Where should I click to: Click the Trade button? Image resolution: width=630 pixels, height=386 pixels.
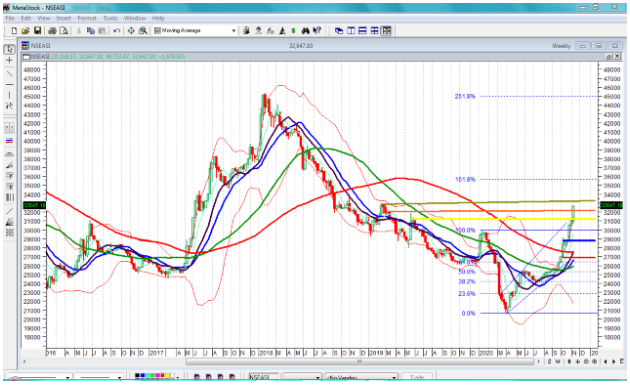tap(417, 377)
